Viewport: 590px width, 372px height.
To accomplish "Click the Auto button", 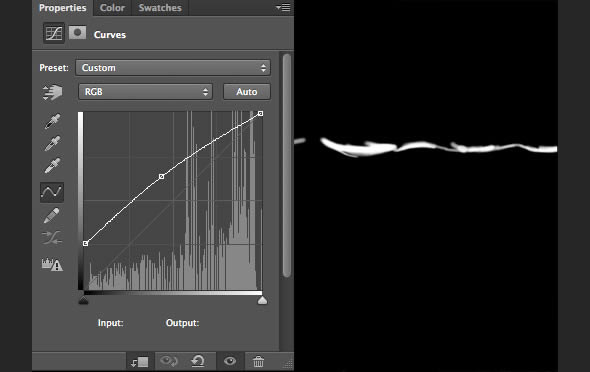I will click(247, 92).
